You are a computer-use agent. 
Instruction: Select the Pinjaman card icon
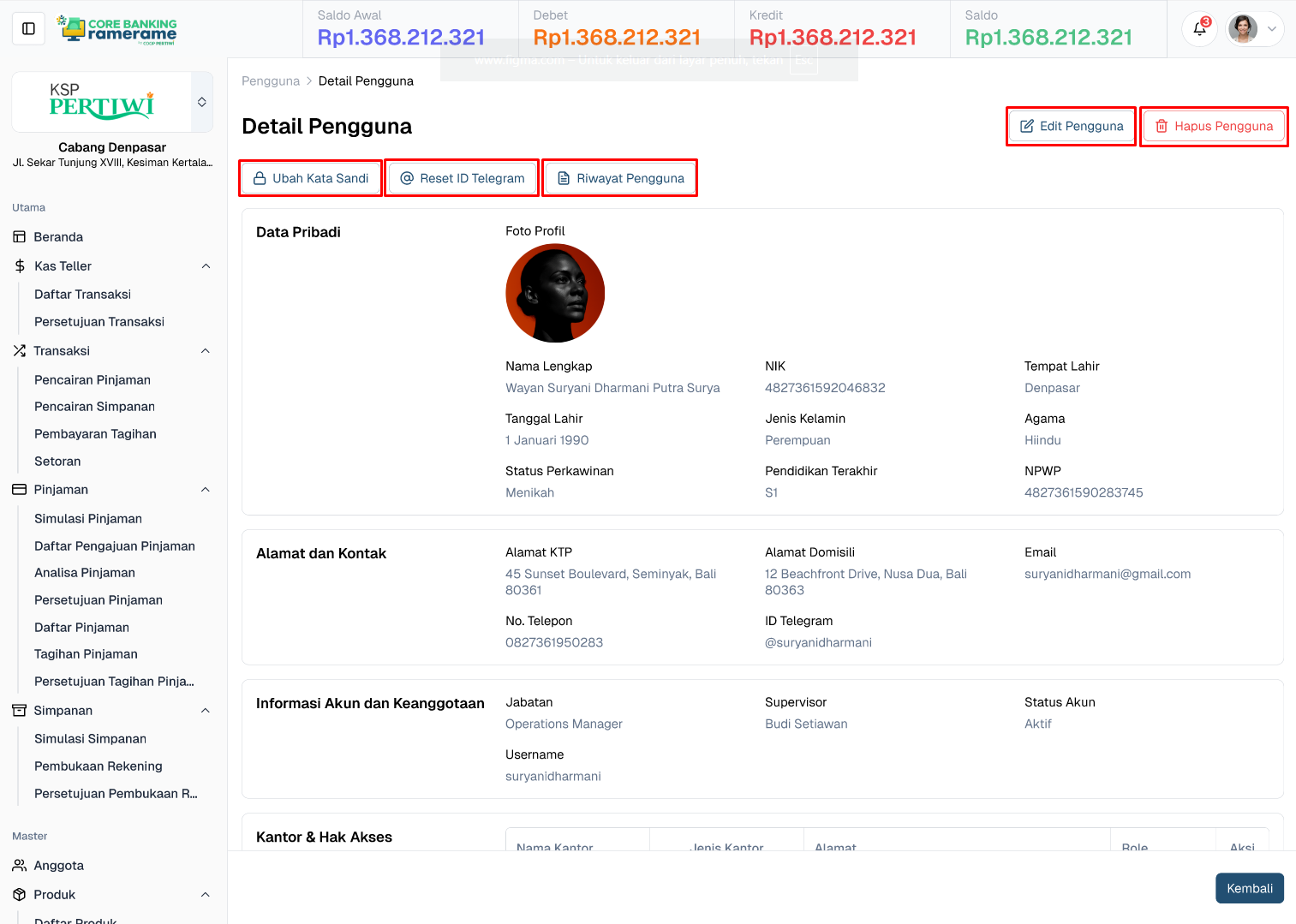pyautogui.click(x=19, y=489)
